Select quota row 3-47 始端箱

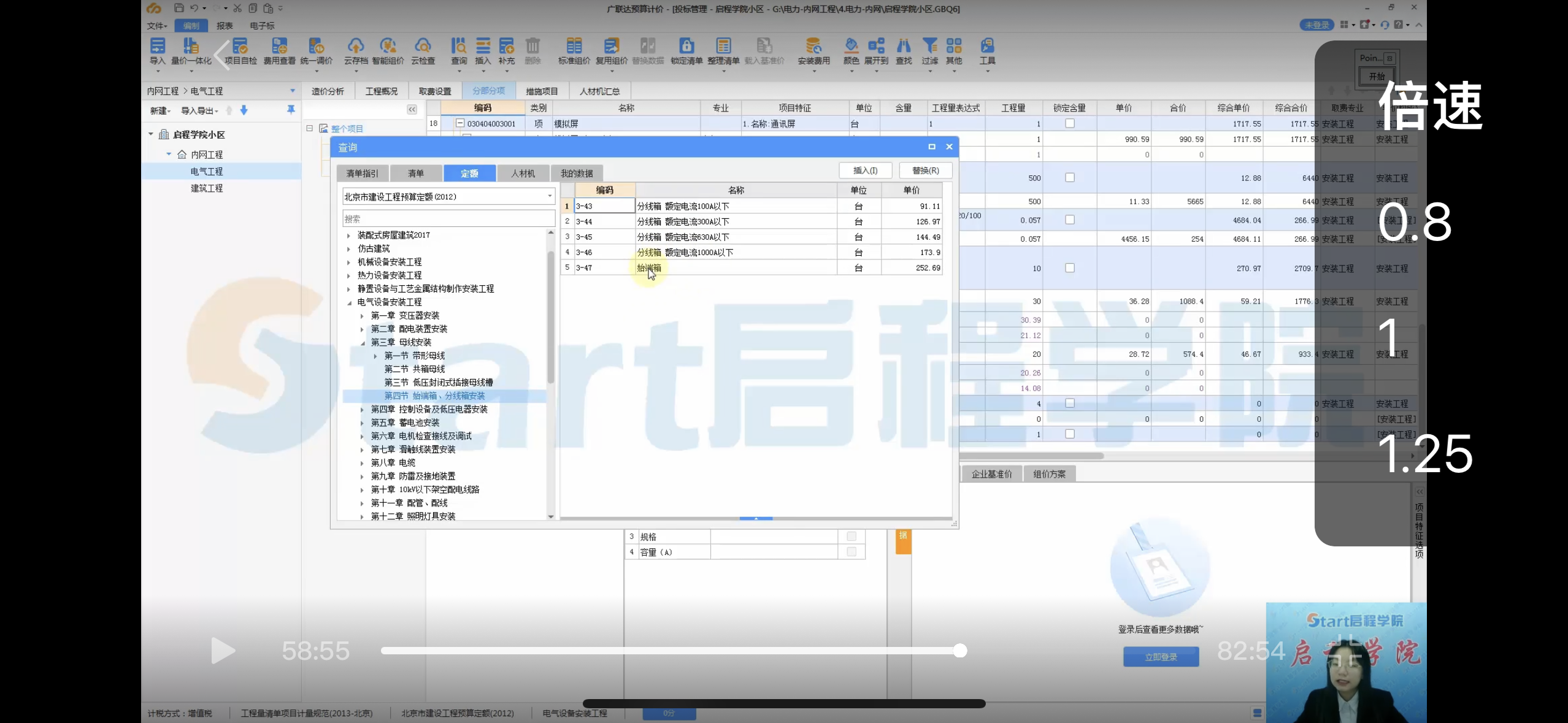pos(751,267)
